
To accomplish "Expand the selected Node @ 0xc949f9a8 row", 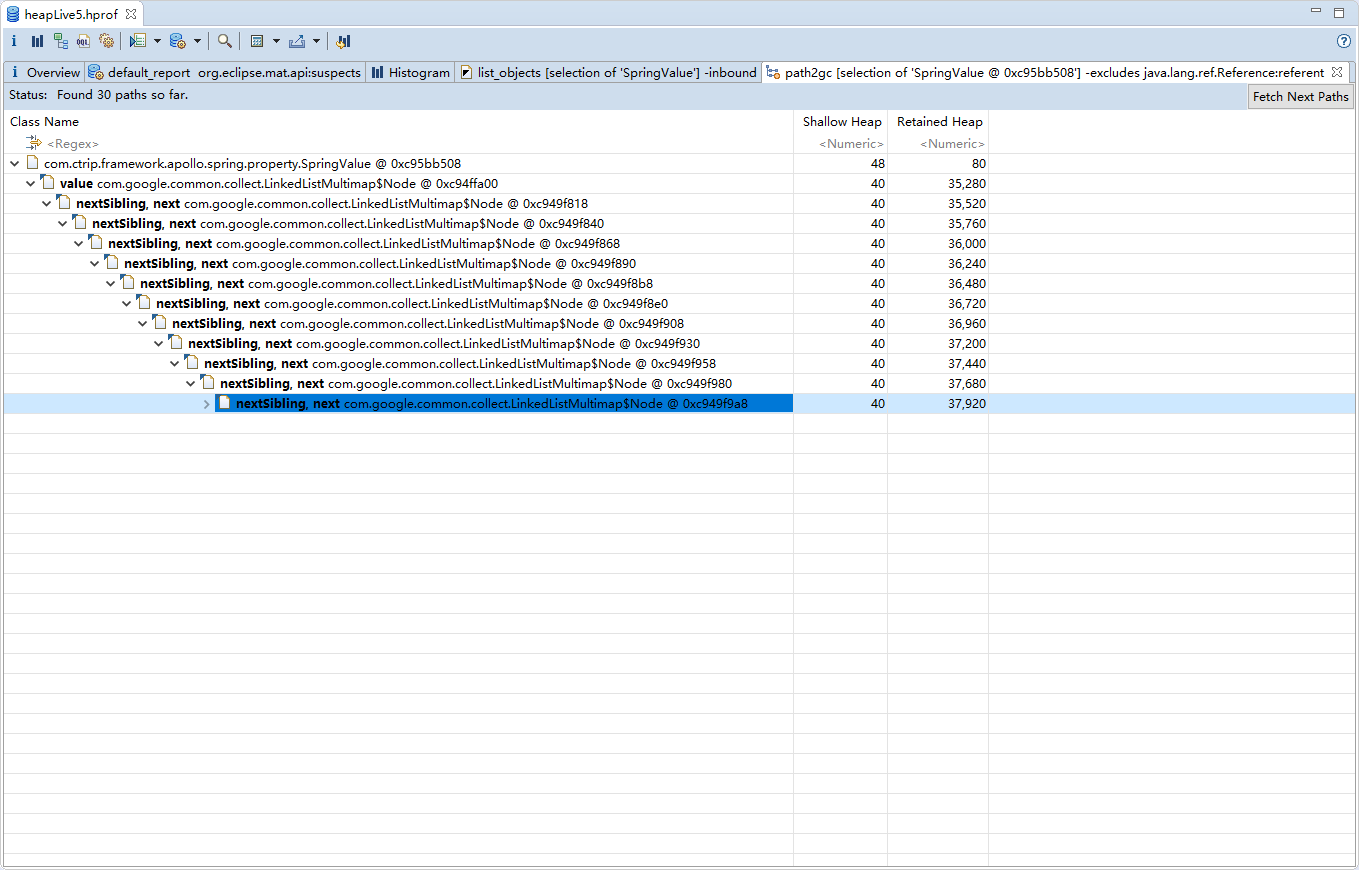I will coord(207,403).
